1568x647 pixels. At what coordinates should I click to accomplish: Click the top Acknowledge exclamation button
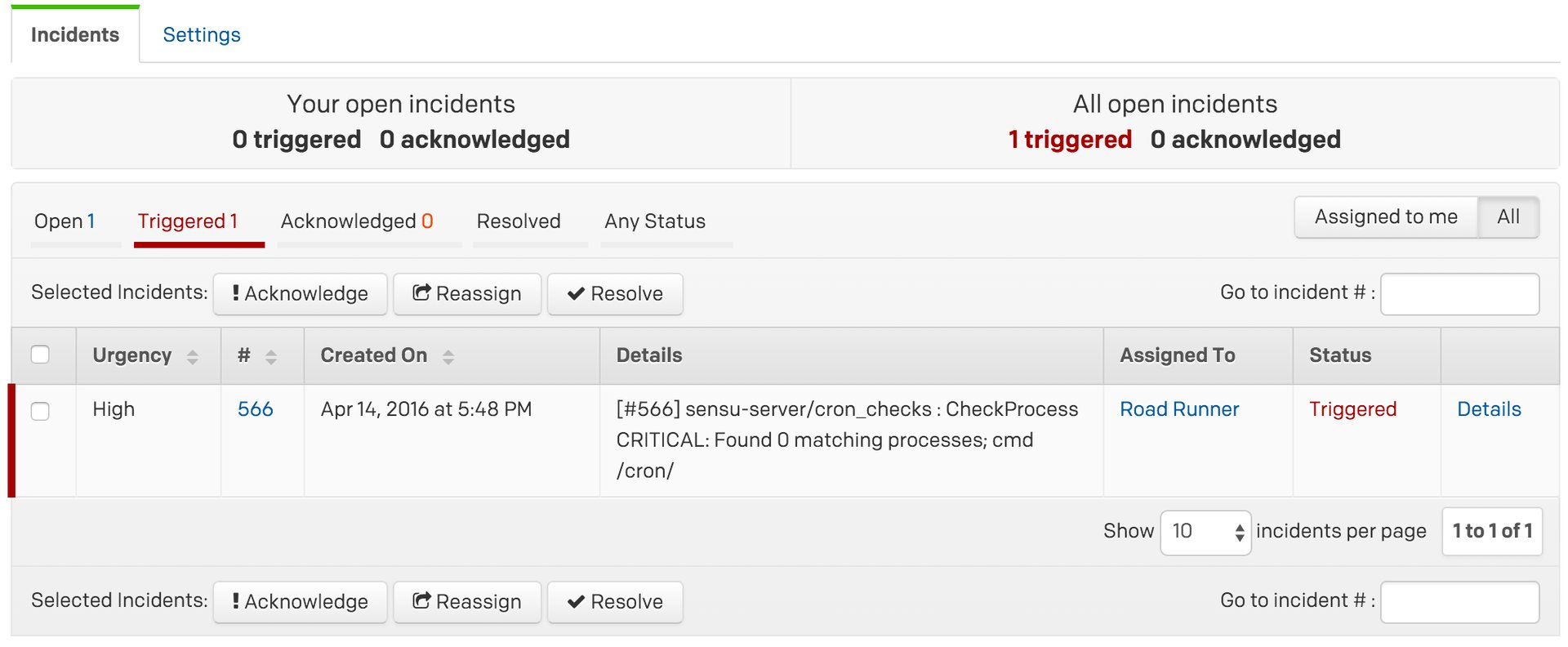coord(300,294)
